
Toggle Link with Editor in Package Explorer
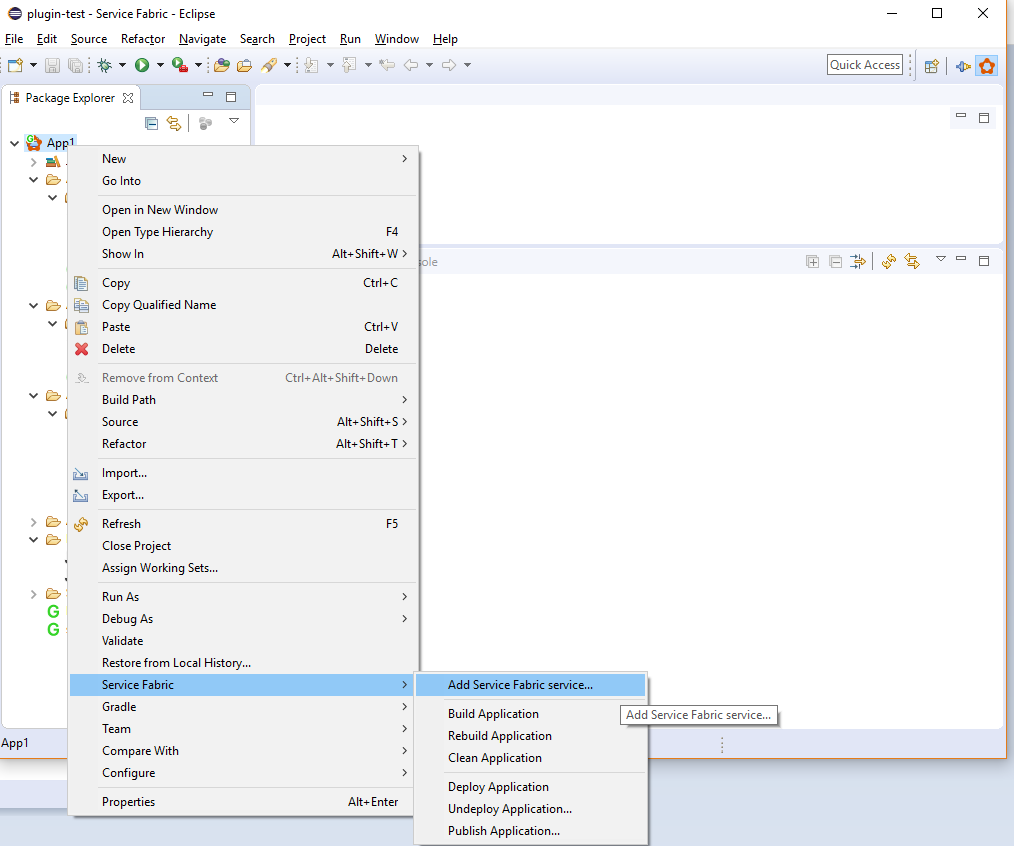[x=174, y=123]
